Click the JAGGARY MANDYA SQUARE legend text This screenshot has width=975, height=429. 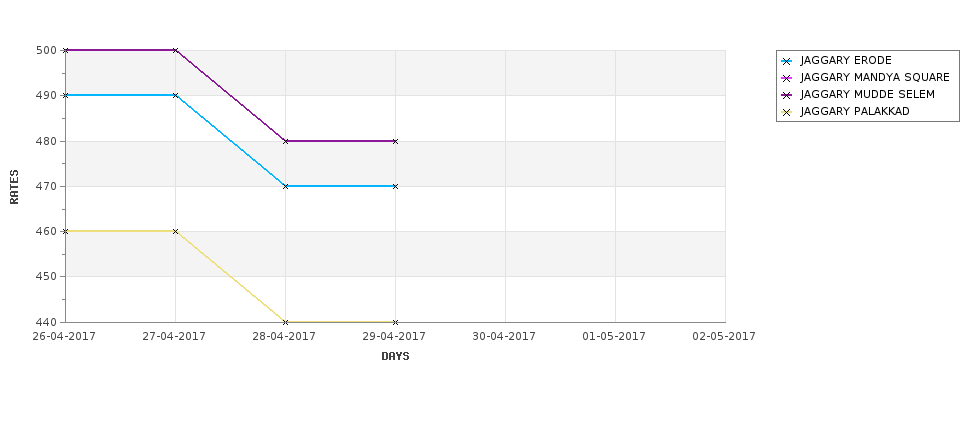875,78
